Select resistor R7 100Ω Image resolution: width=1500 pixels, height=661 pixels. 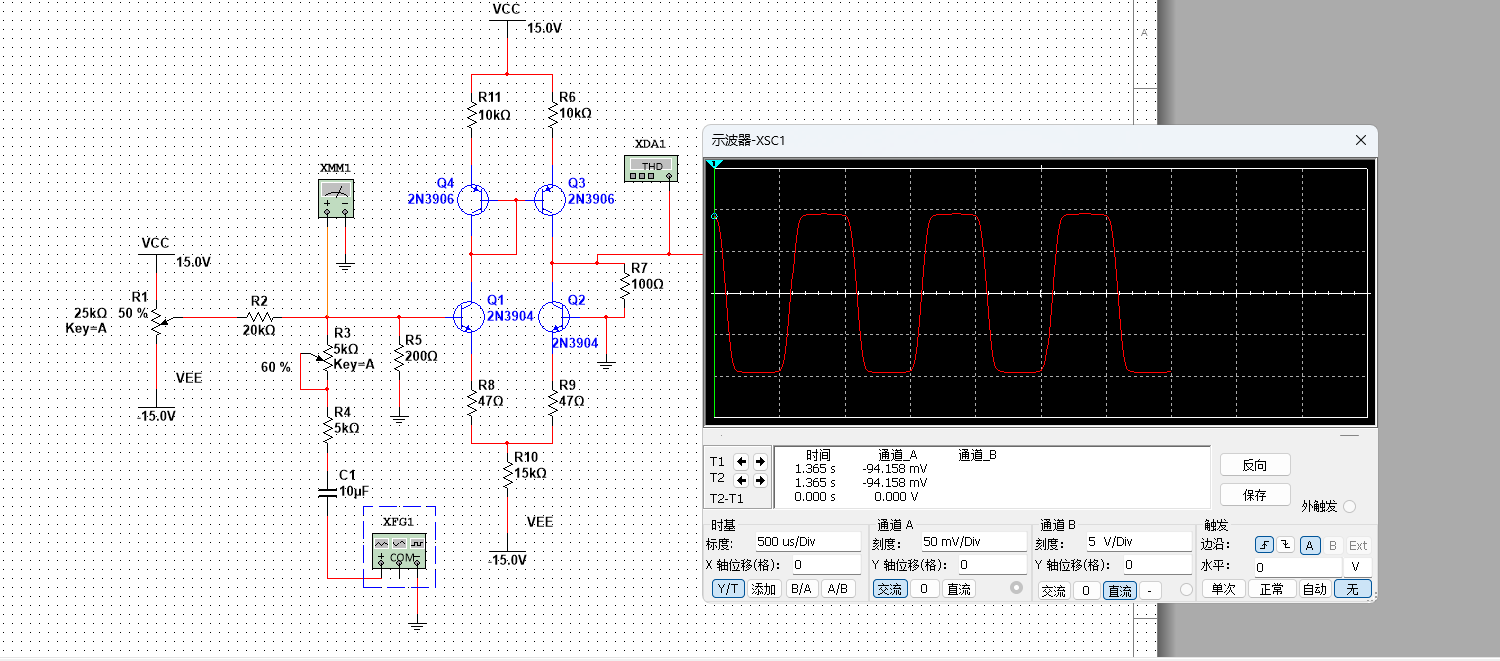coord(624,283)
